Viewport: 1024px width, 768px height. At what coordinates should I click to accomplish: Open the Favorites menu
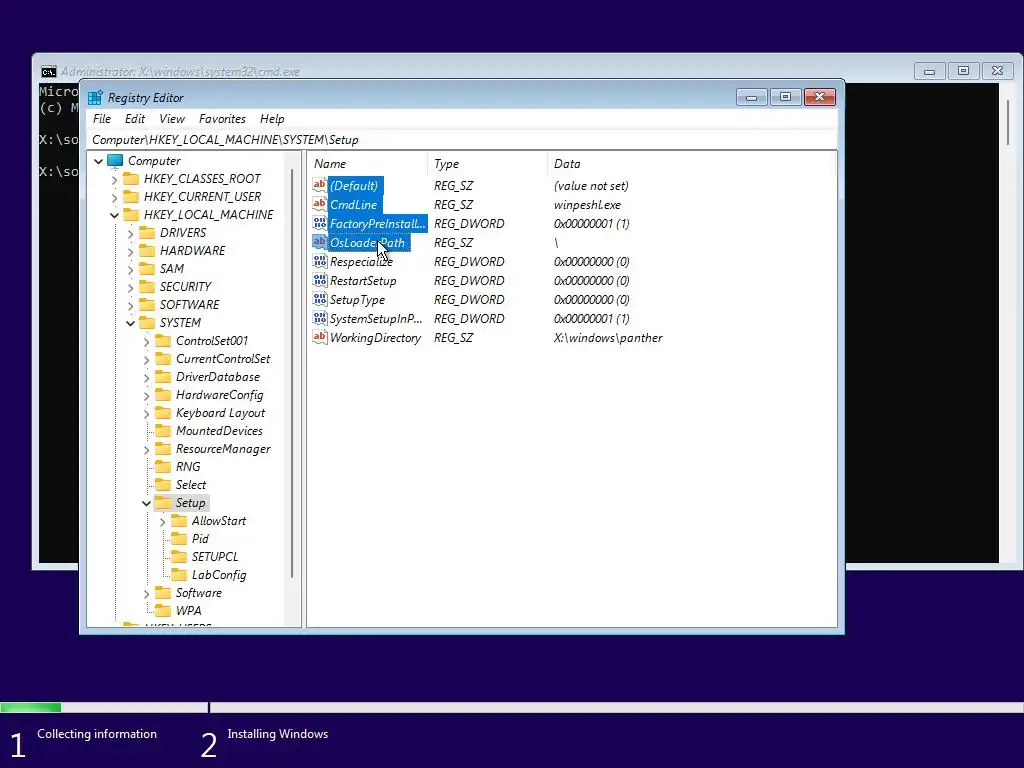tap(222, 119)
